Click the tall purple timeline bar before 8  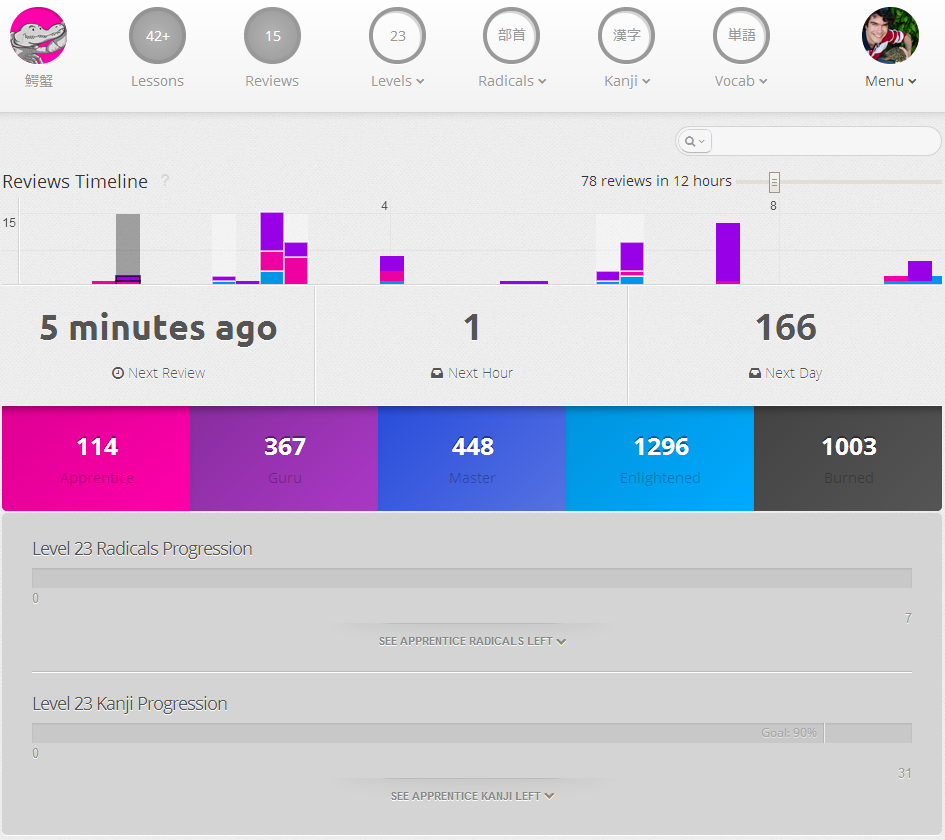[x=728, y=253]
